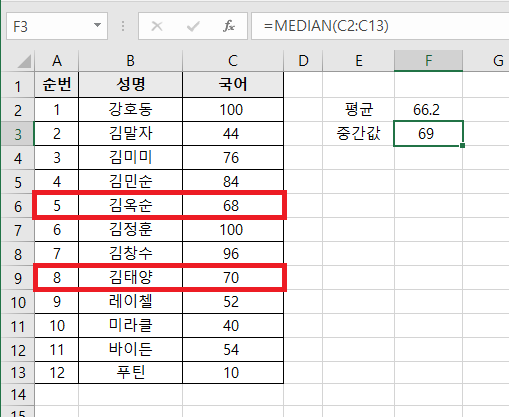Click the score cell 52
The width and height of the screenshot is (509, 417).
[233, 302]
